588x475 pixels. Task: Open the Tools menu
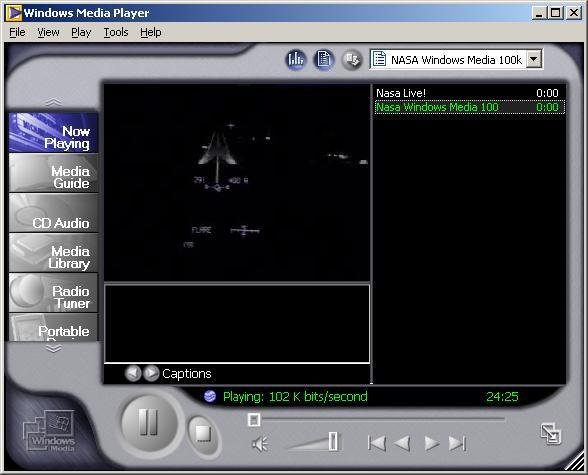[116, 32]
